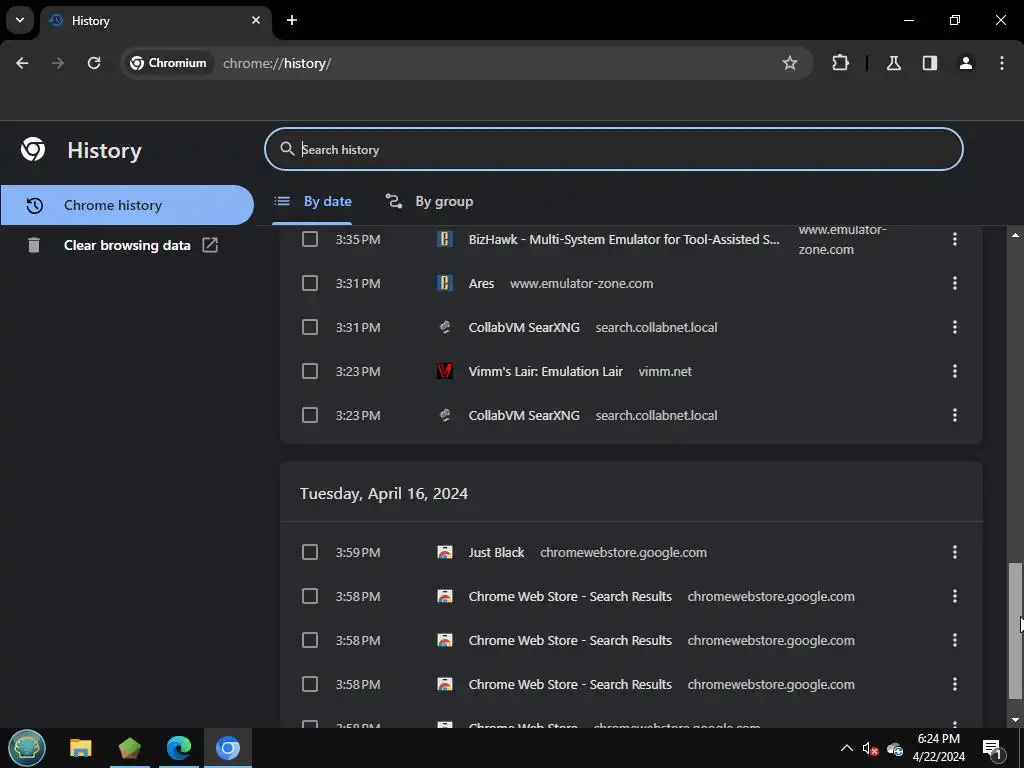
Task: Focus the Search history field
Action: click(x=613, y=150)
